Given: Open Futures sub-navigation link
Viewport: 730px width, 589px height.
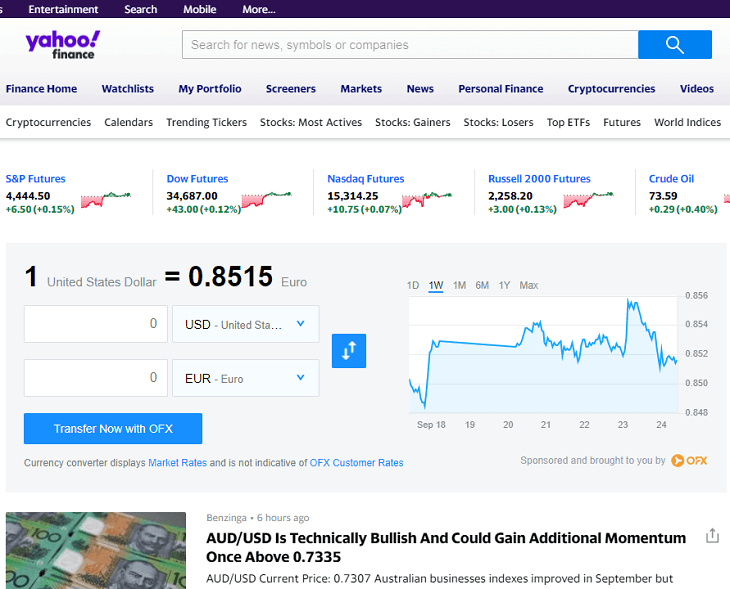Looking at the screenshot, I should (622, 122).
